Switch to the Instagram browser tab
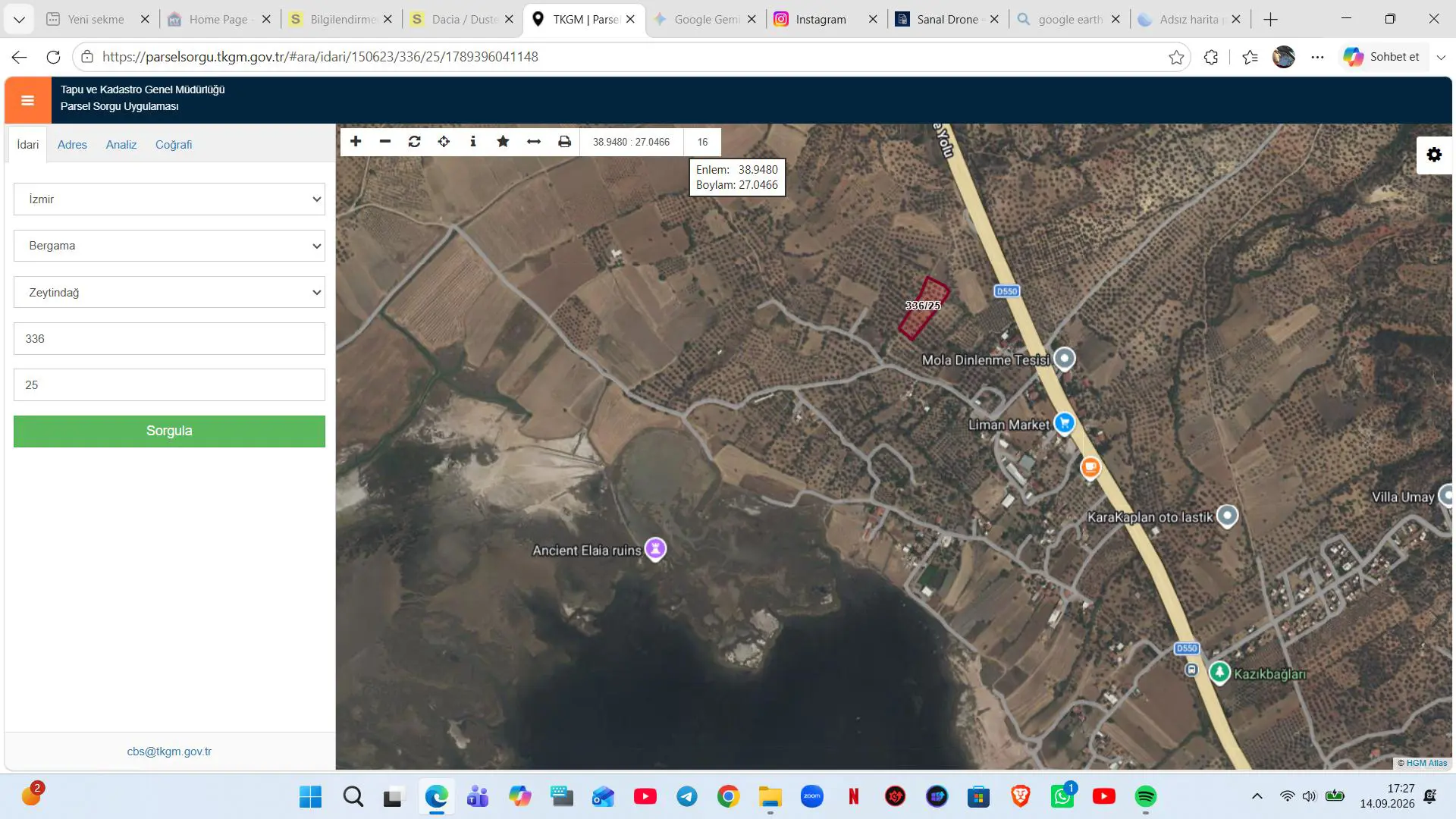This screenshot has height=819, width=1456. pyautogui.click(x=820, y=20)
